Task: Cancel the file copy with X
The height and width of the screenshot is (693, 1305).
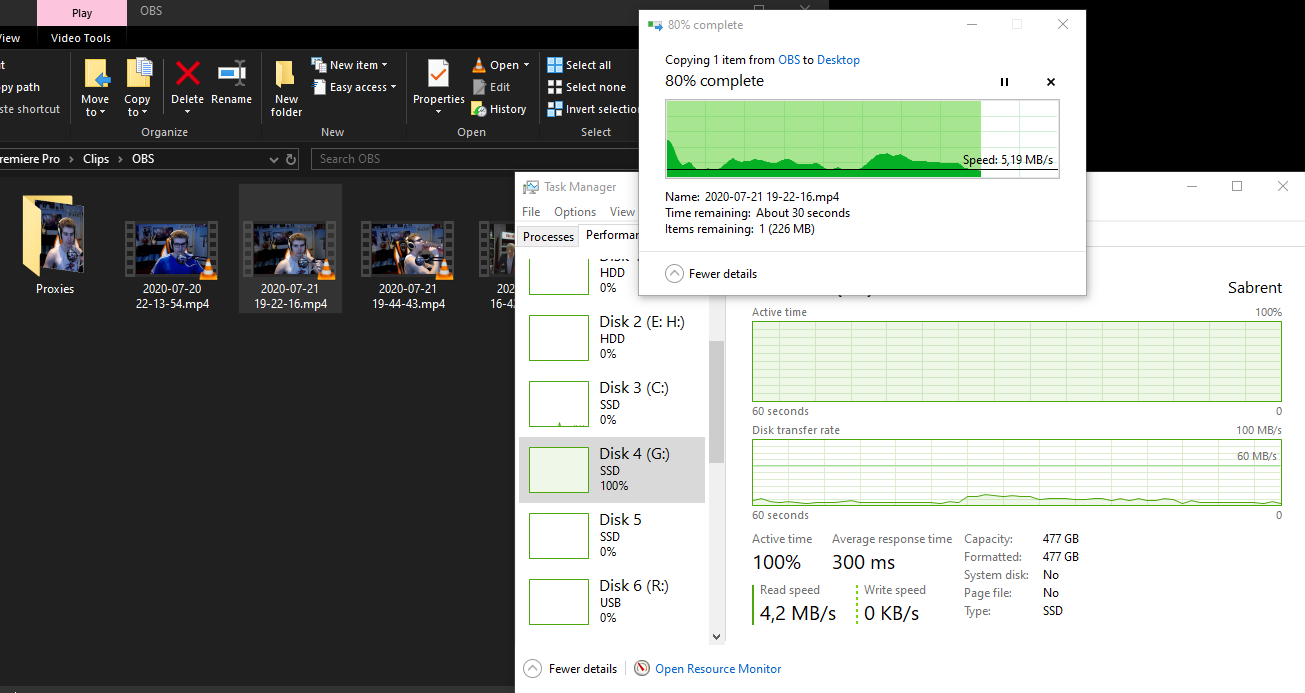Action: pos(1051,82)
